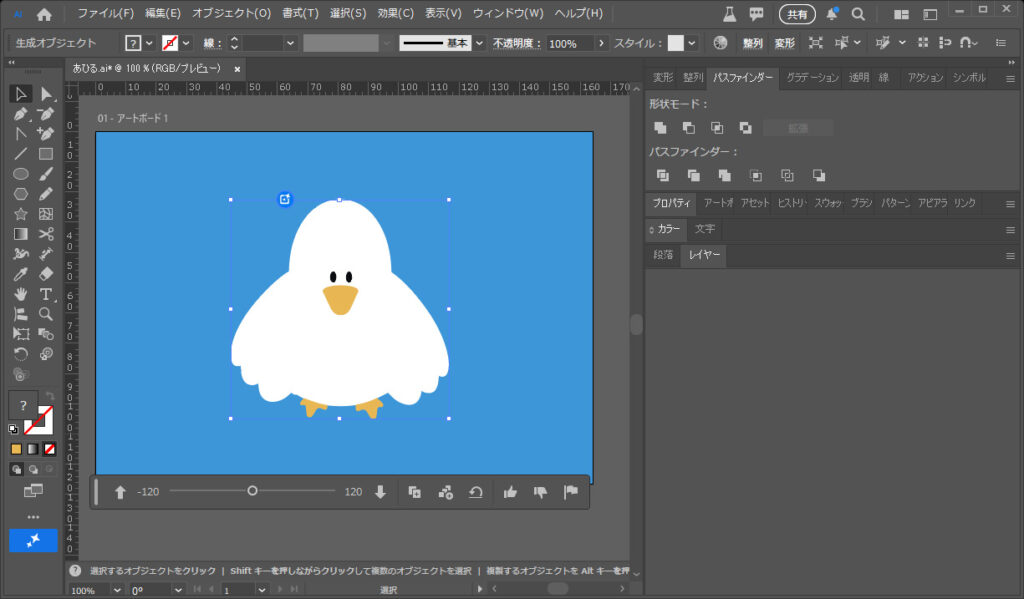
Task: Click the thumbs-down feedback icon
Action: click(x=540, y=492)
